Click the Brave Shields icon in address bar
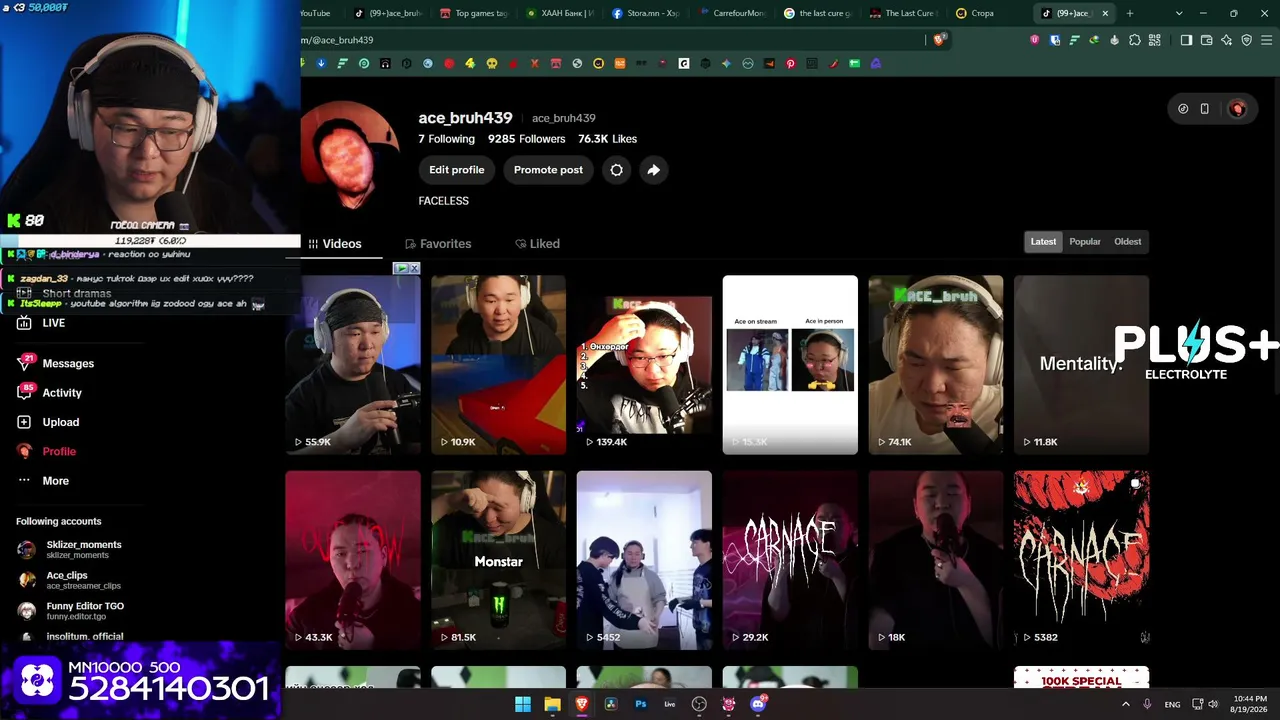The image size is (1280, 720). (939, 40)
